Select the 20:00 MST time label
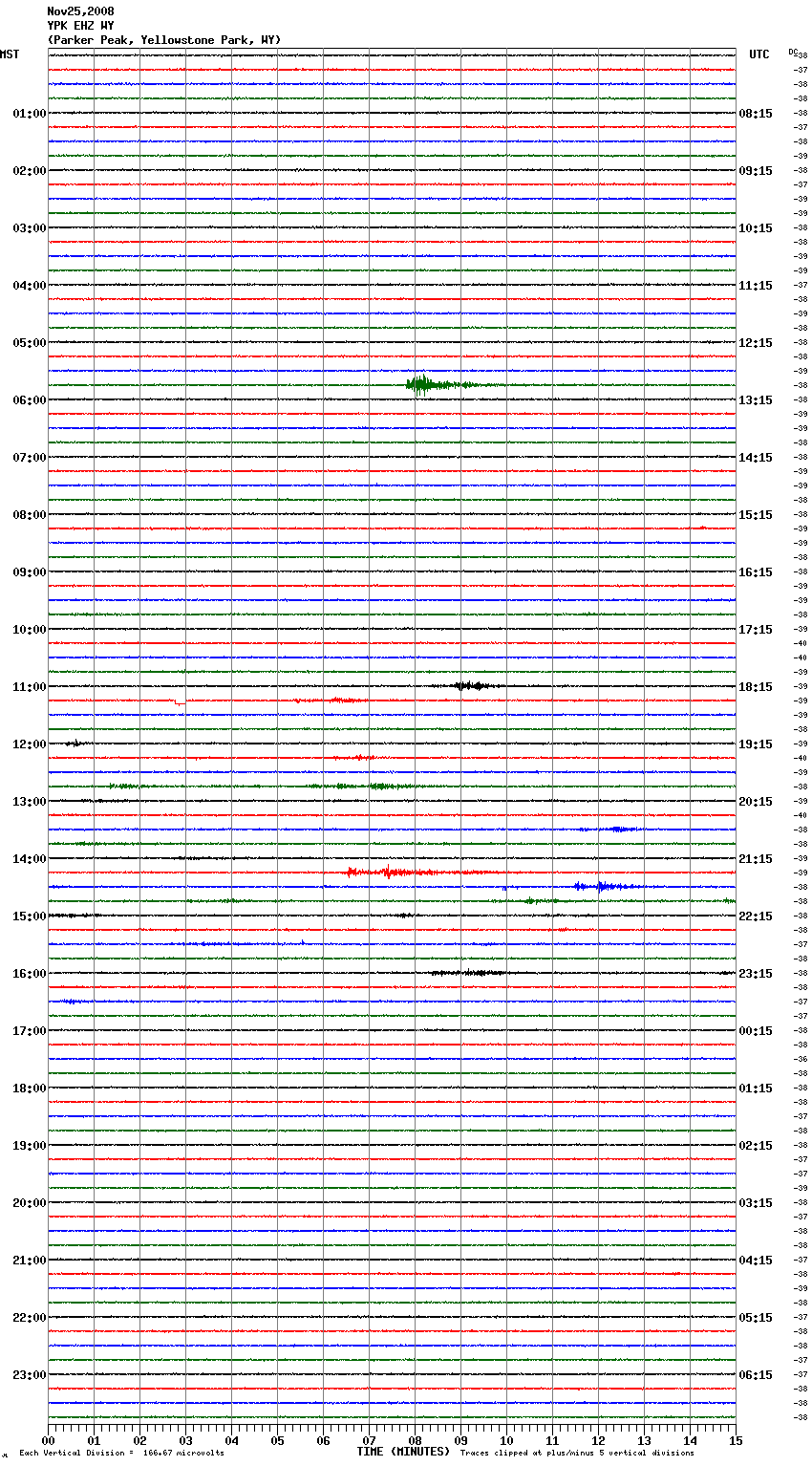Screen dimensions: 812x1466 point(30,1203)
